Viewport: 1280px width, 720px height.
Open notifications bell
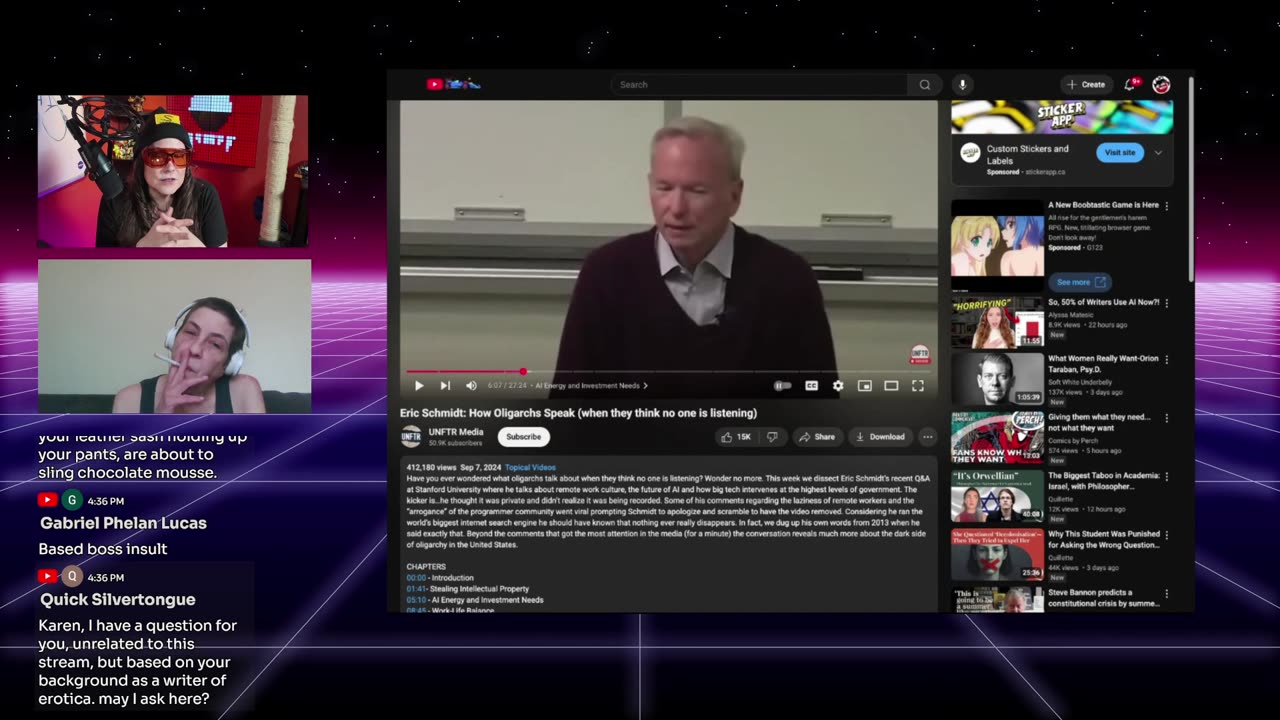pyautogui.click(x=1131, y=85)
